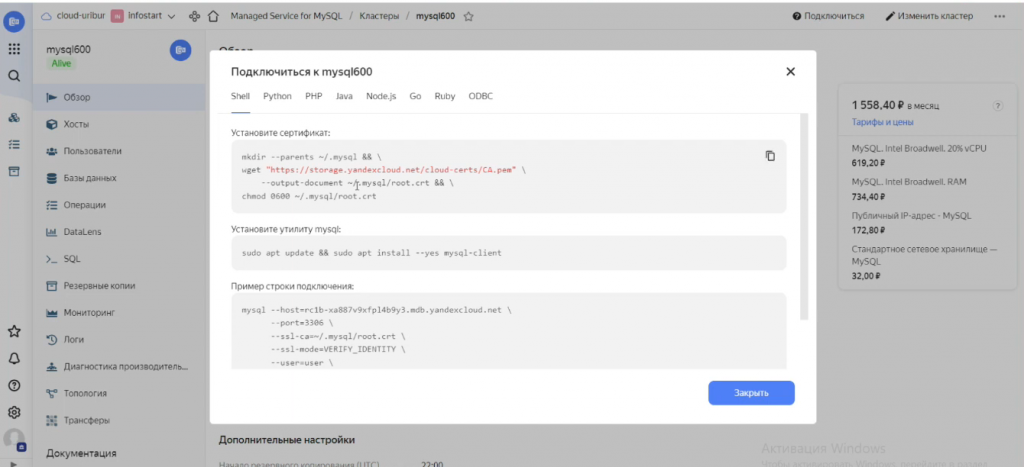Open Операции in sidebar
Viewport: 1024px width, 467px height.
(119, 205)
